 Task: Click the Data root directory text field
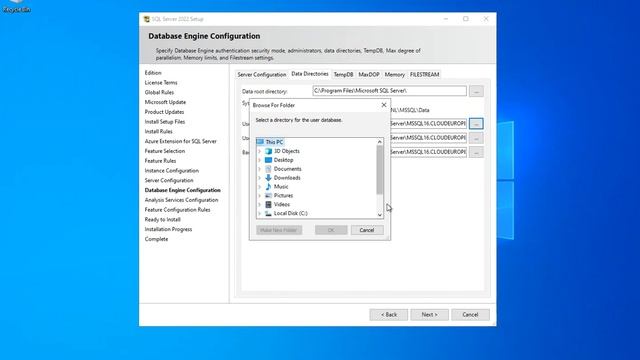[389, 91]
